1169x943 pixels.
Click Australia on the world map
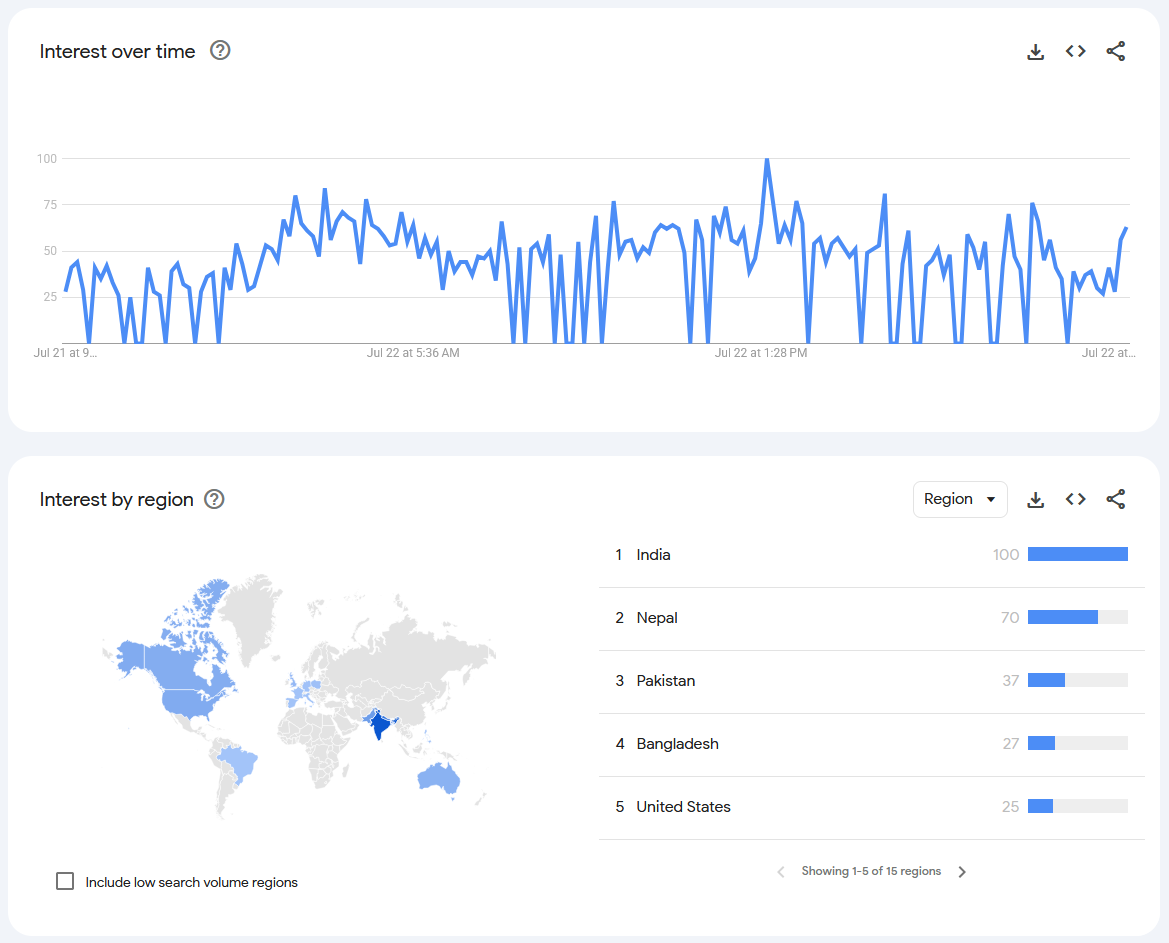pyautogui.click(x=439, y=778)
